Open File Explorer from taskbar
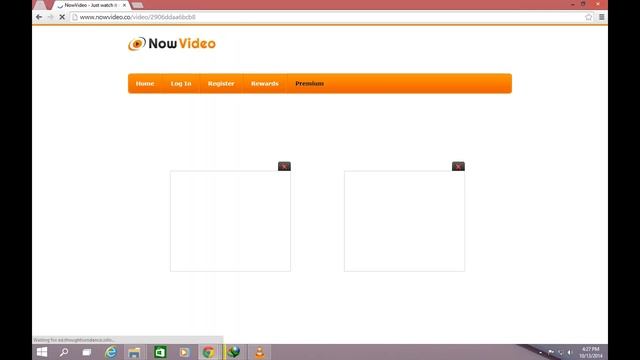Image resolution: width=640 pixels, height=360 pixels. pos(134,352)
